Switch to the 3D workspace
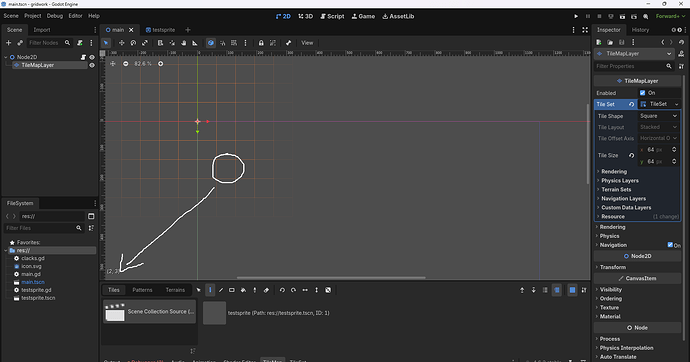This screenshot has width=690, height=362. pos(305,16)
